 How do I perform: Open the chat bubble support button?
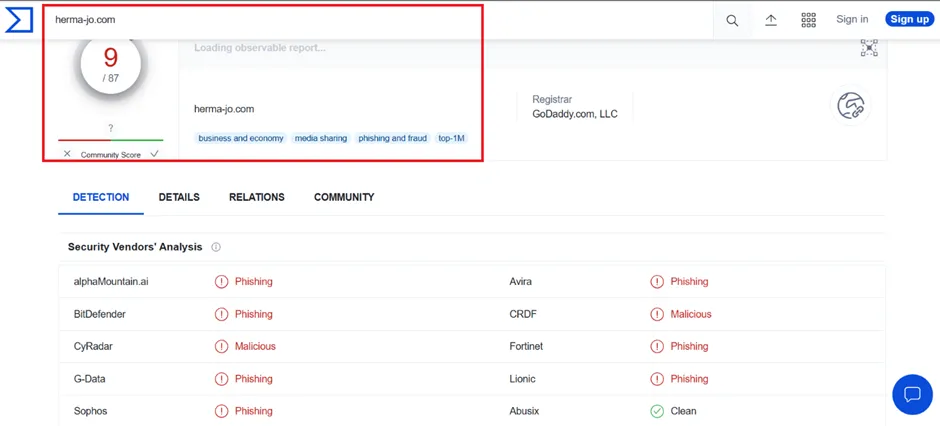(912, 394)
